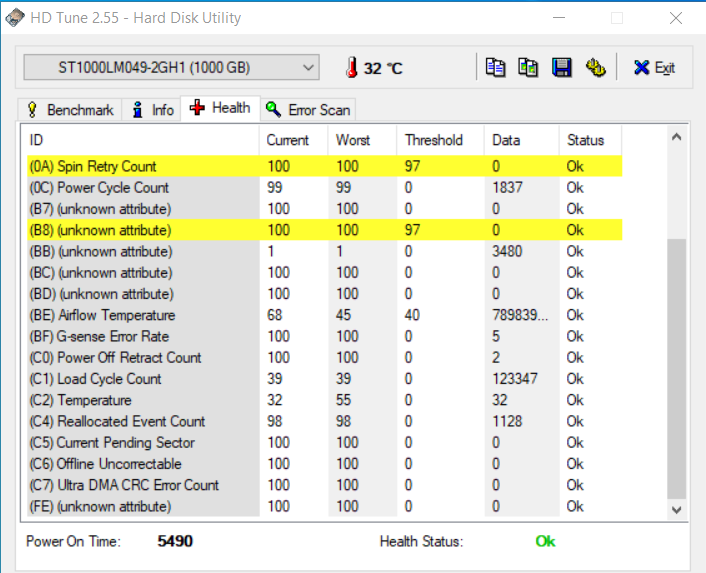Select the (BD) unknown attribute row
Screen dimensions: 706x573
coord(325,294)
